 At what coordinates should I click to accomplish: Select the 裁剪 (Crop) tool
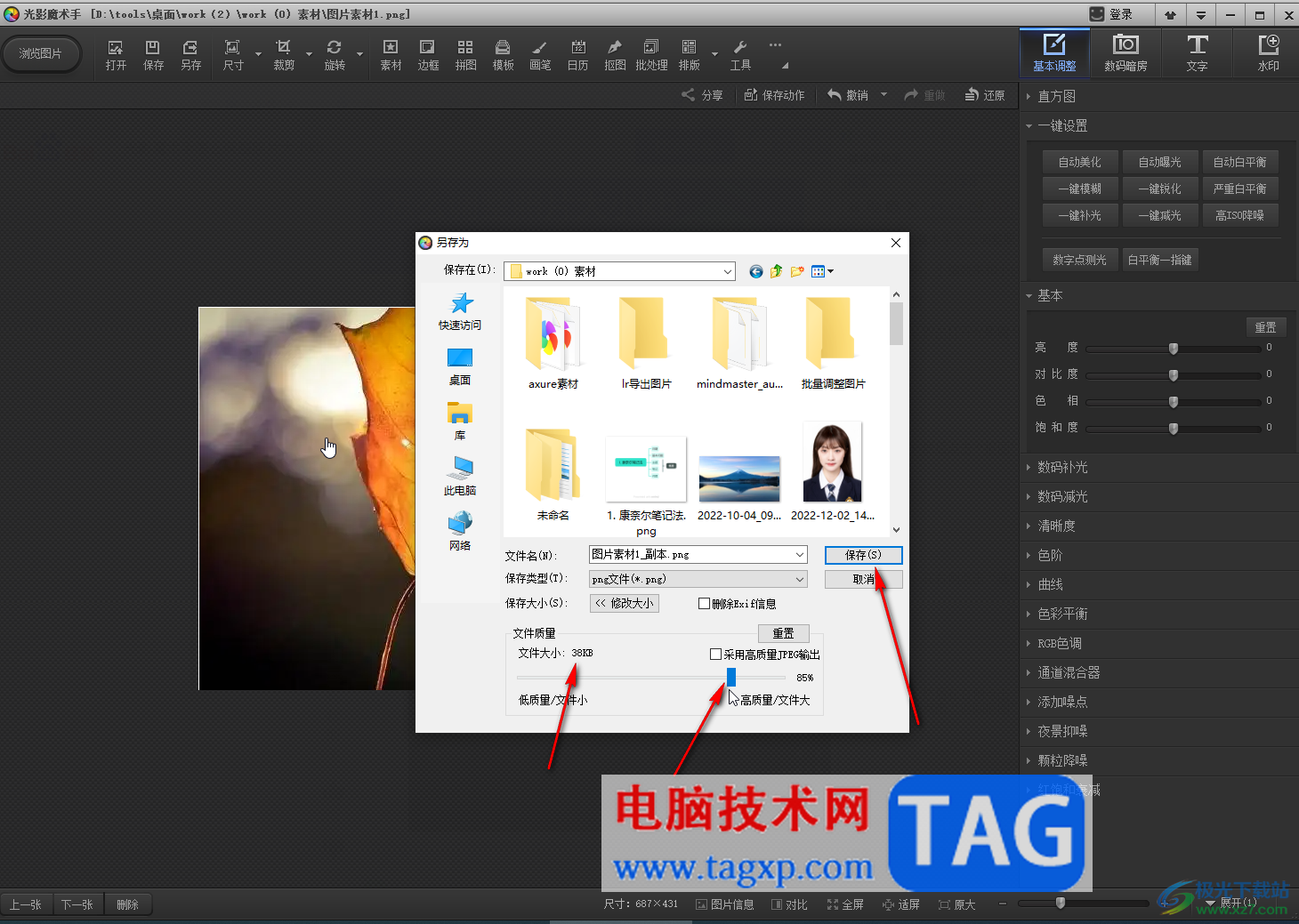[x=284, y=55]
